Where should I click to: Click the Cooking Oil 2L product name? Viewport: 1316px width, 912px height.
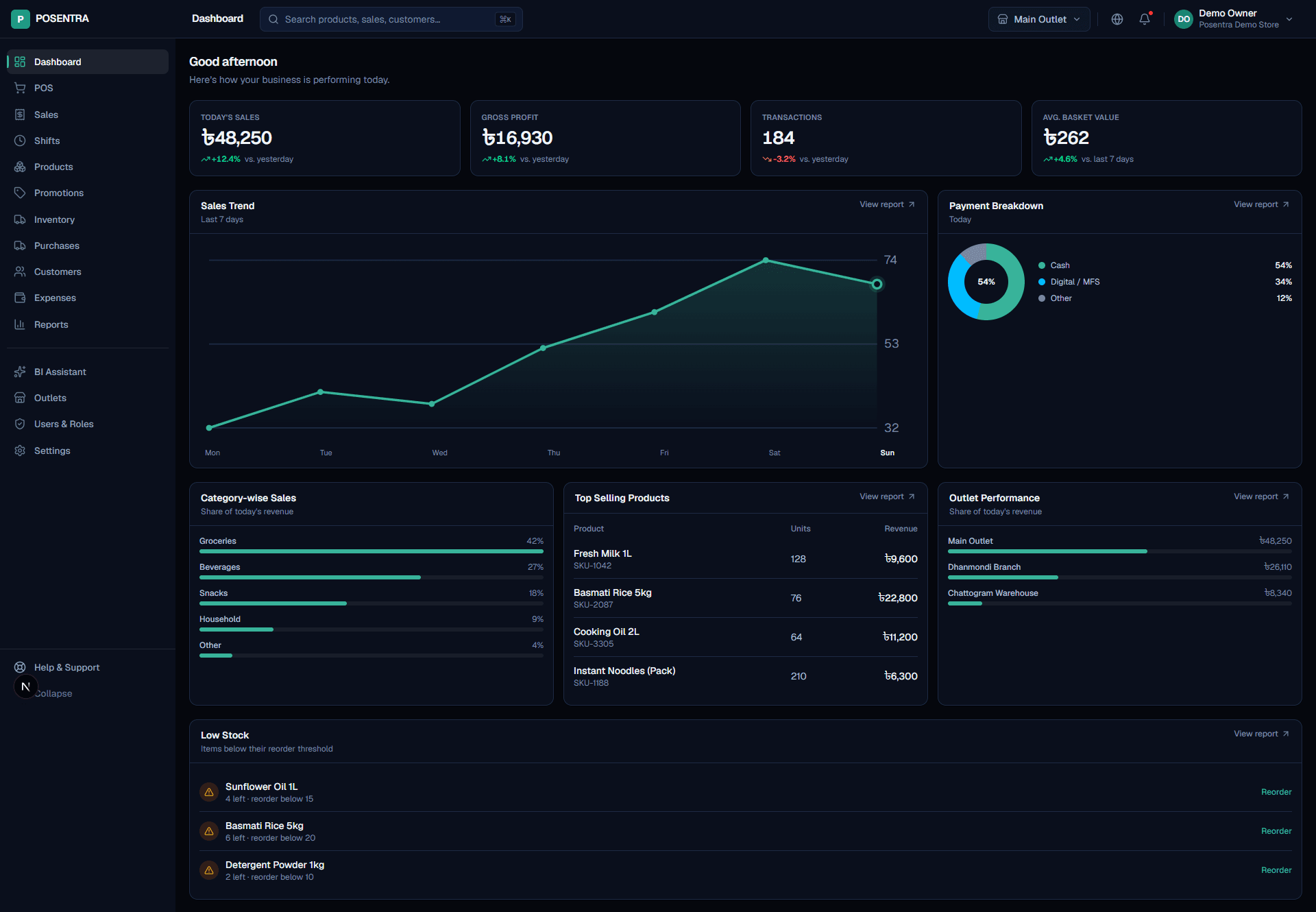[607, 632]
